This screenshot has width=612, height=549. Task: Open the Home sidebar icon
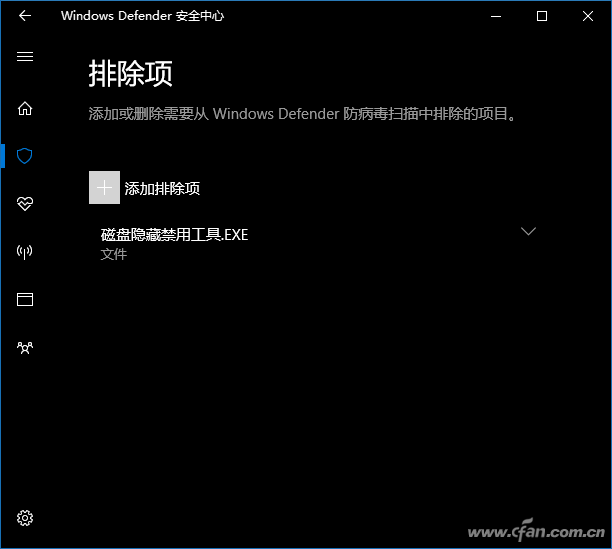click(x=25, y=108)
